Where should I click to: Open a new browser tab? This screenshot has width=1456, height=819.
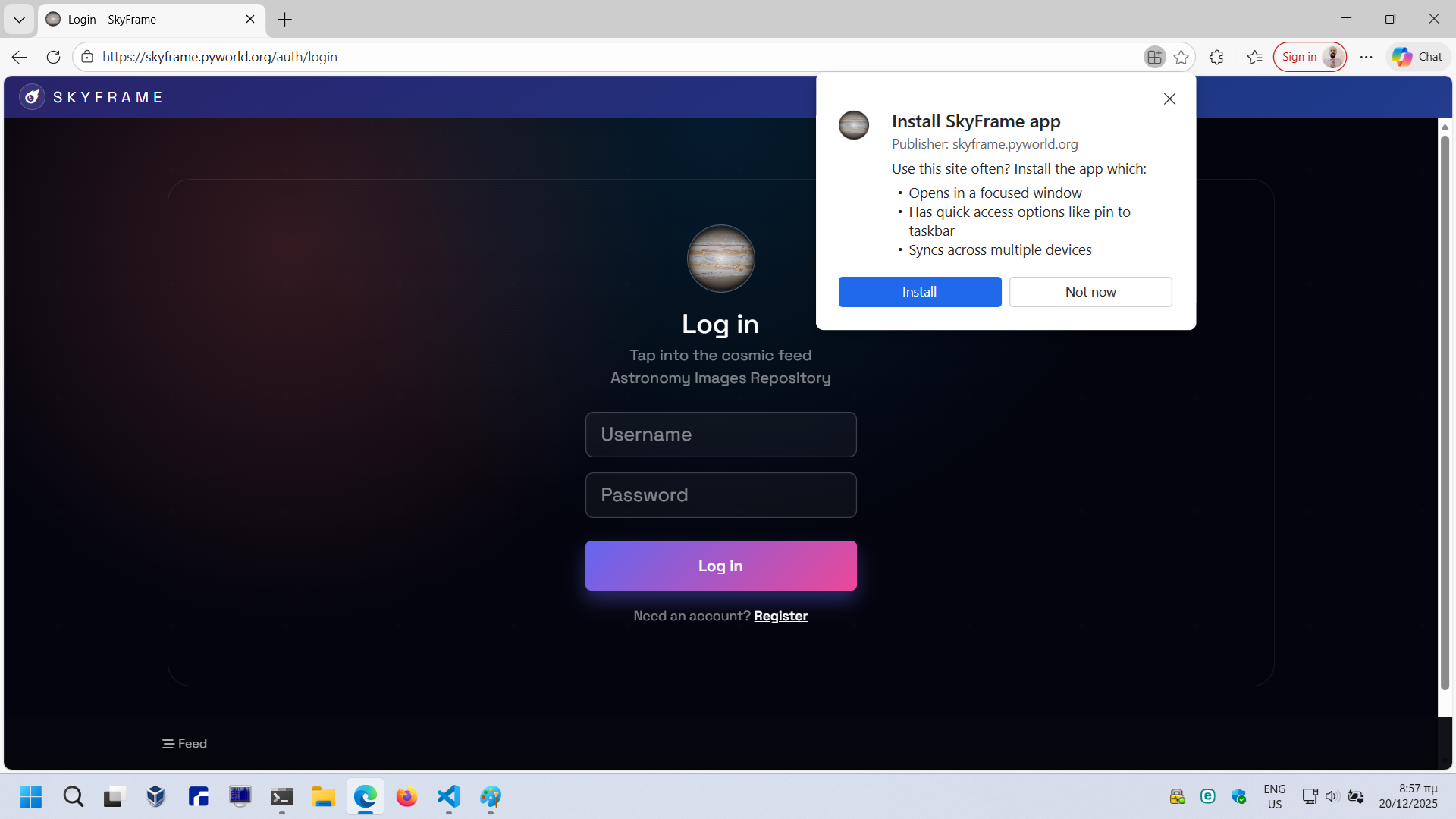(284, 19)
